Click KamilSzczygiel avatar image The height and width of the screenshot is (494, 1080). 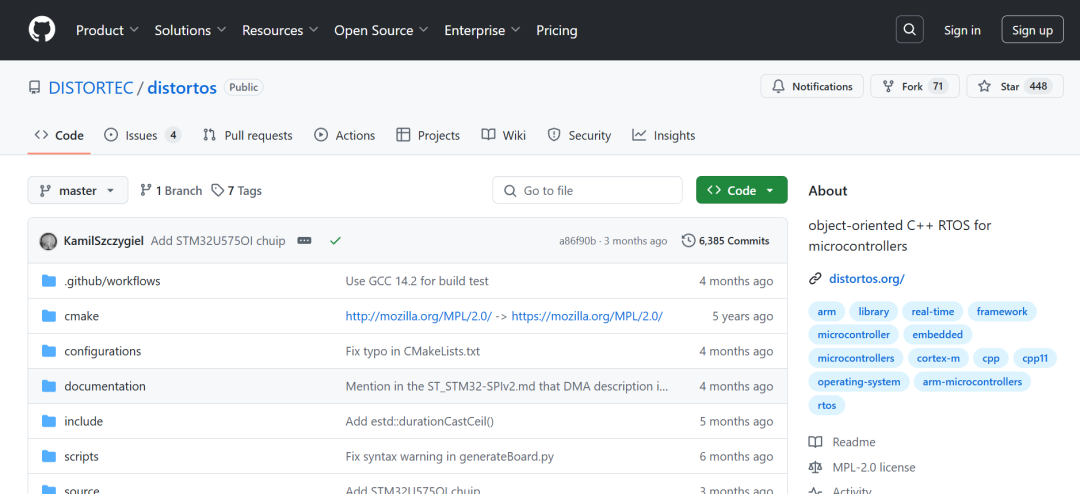point(48,241)
